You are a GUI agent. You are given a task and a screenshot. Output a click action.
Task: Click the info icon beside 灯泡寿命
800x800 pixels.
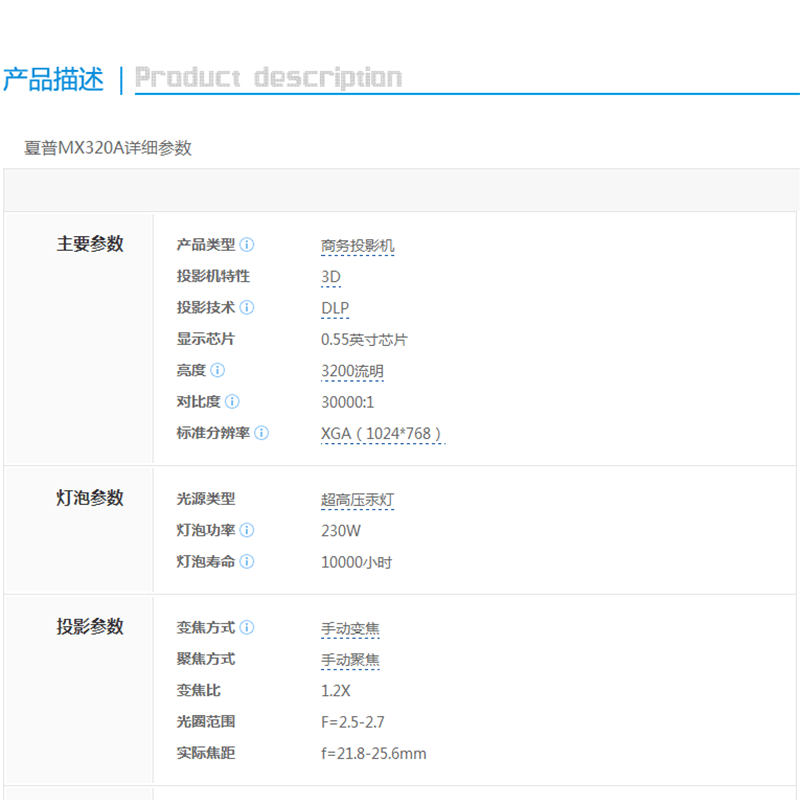[x=247, y=562]
